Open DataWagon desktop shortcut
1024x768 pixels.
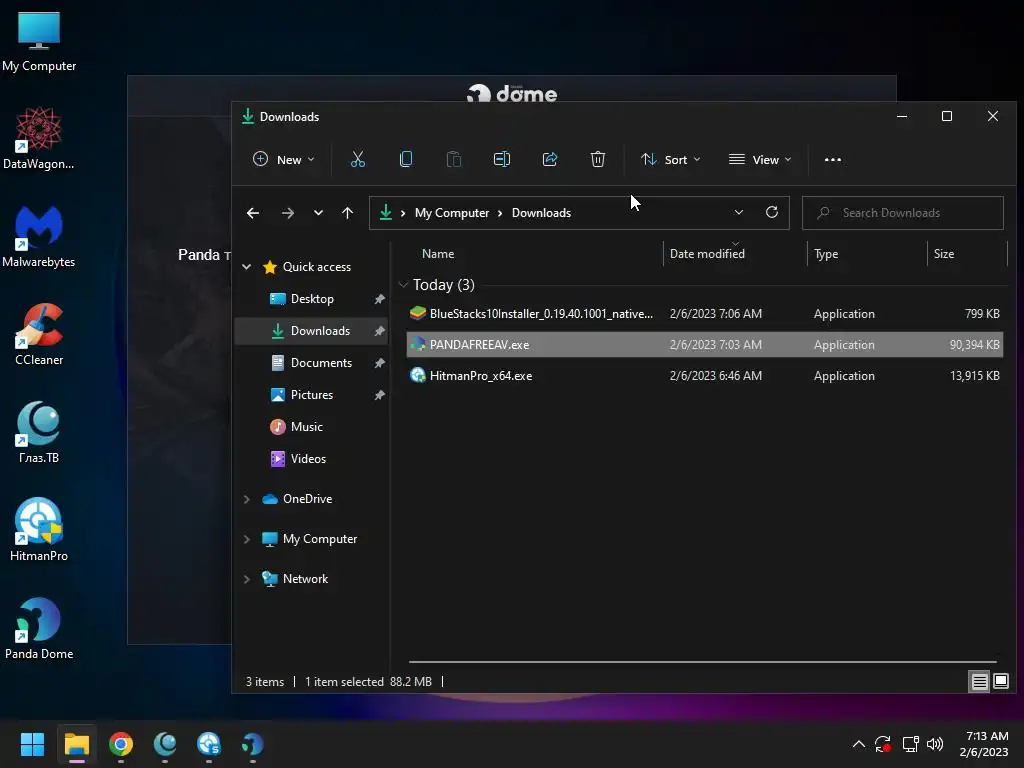pos(39,138)
